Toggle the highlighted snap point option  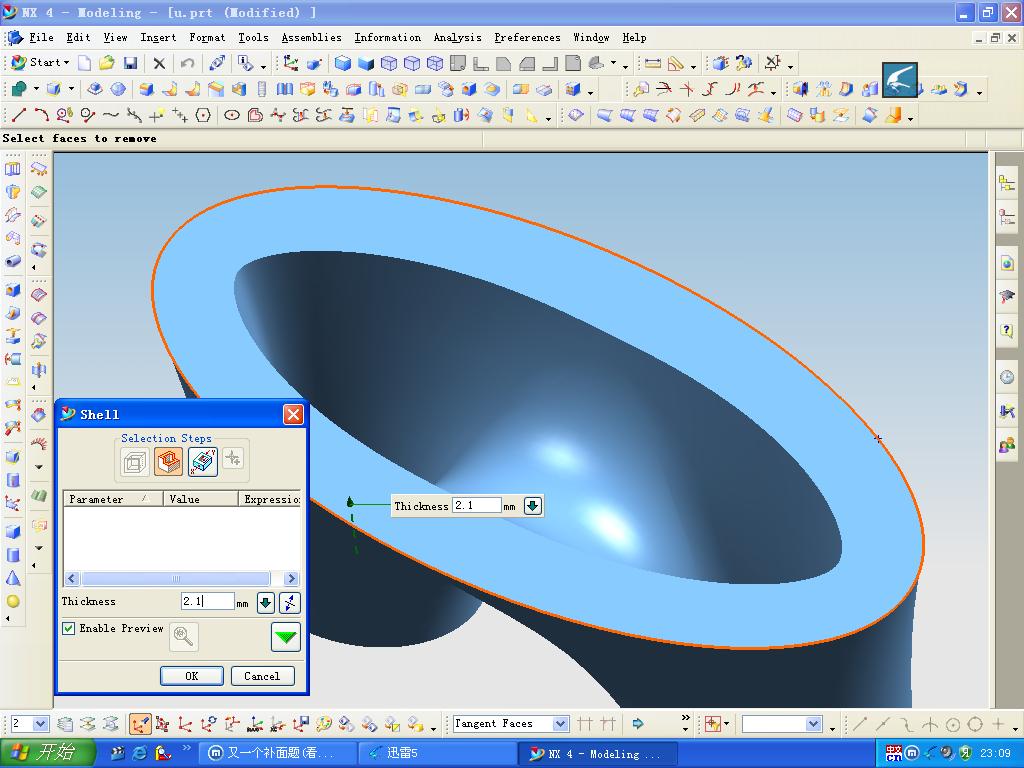coord(139,724)
